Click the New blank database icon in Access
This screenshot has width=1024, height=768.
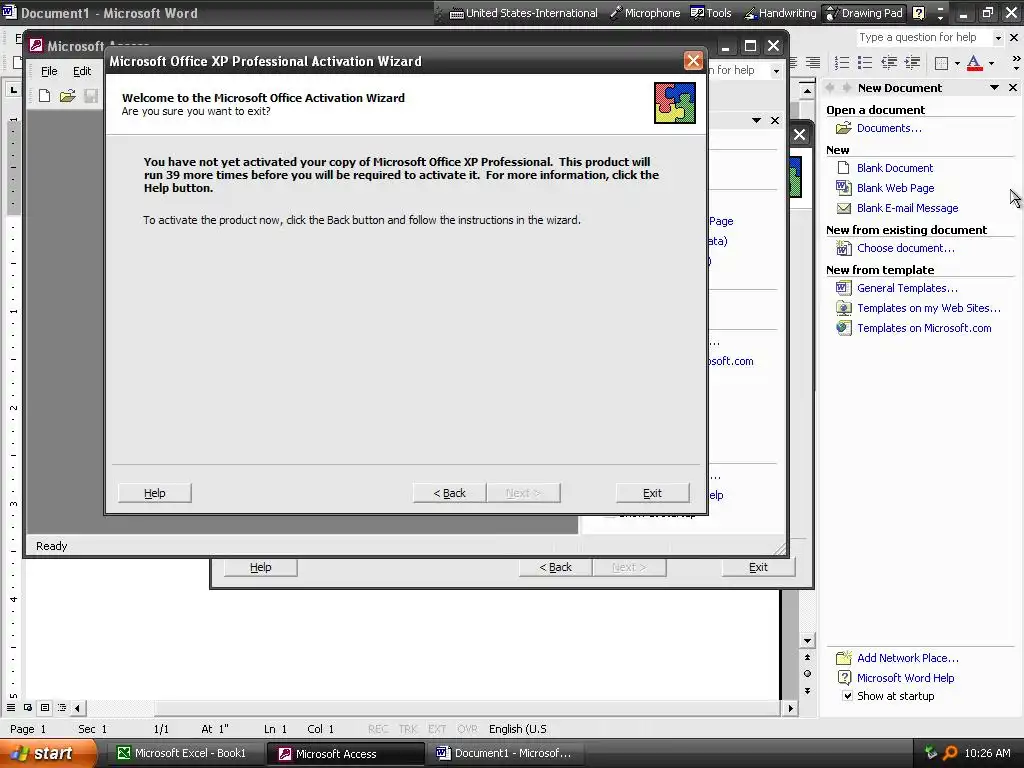coord(44,96)
